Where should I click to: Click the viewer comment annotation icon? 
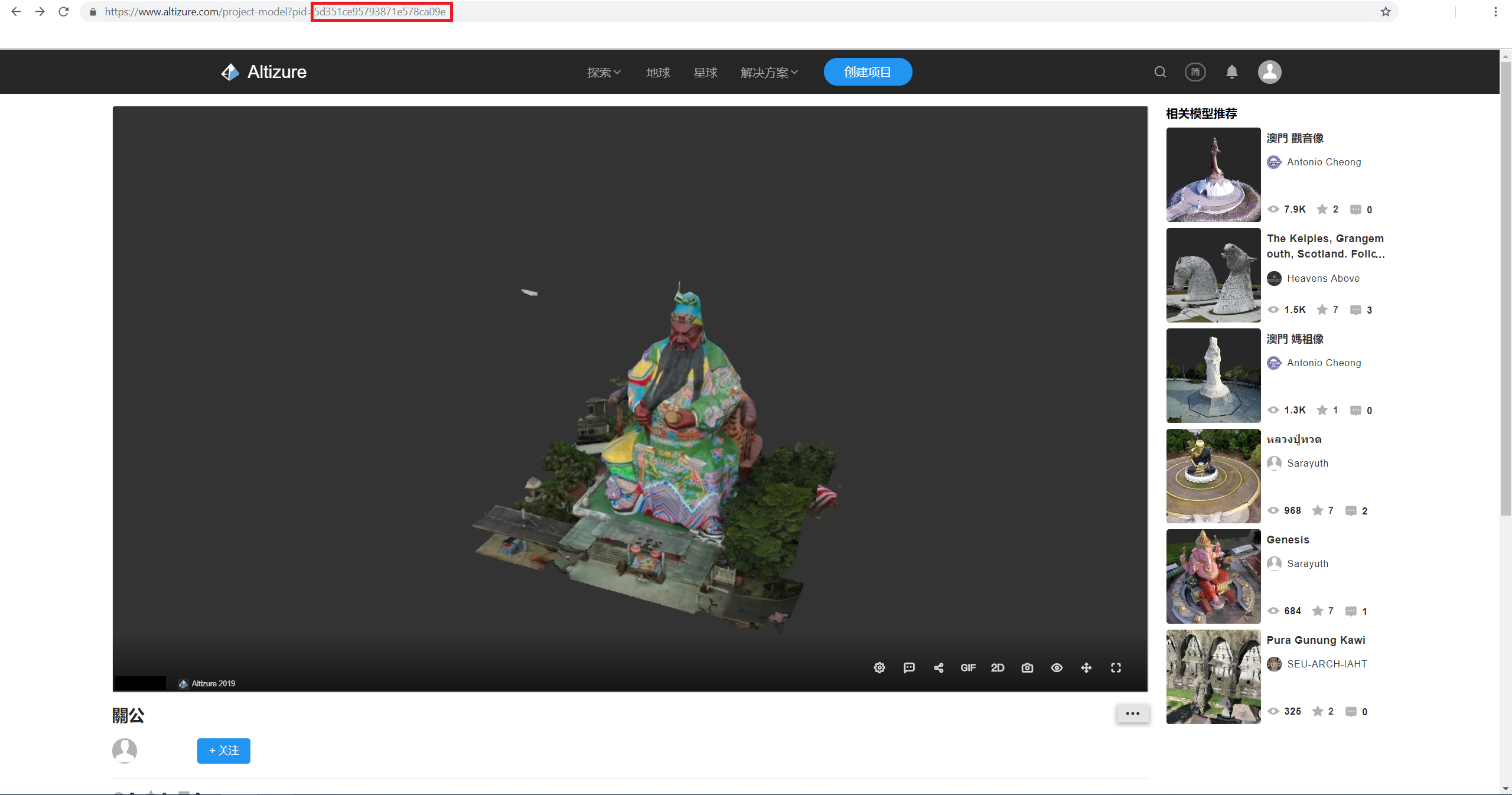[909, 667]
